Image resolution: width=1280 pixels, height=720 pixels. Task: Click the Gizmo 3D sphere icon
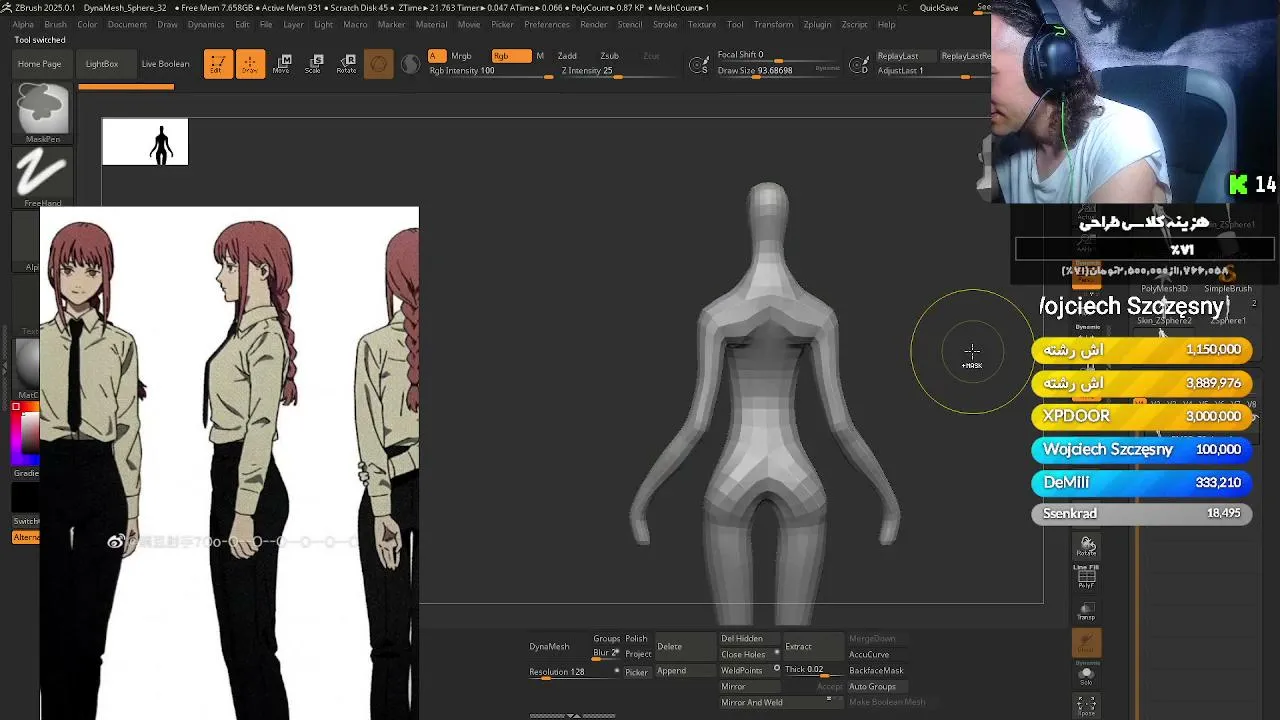click(378, 65)
